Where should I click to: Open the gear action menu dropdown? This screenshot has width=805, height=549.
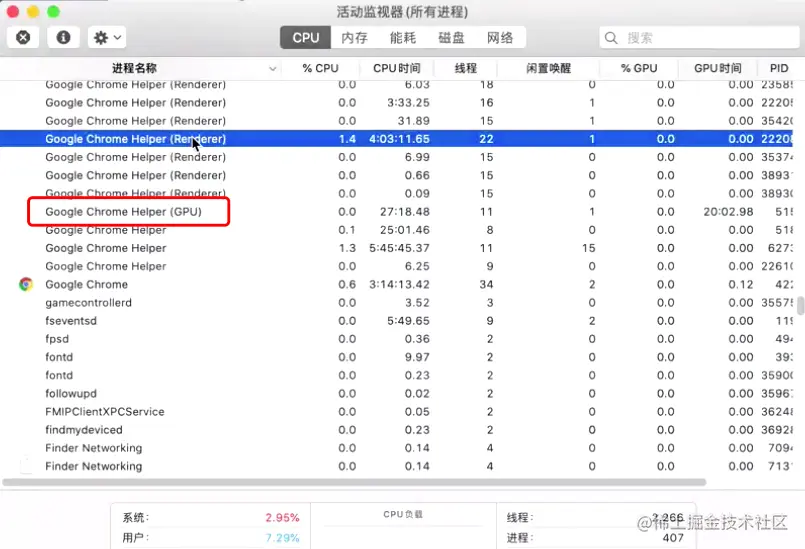[107, 37]
